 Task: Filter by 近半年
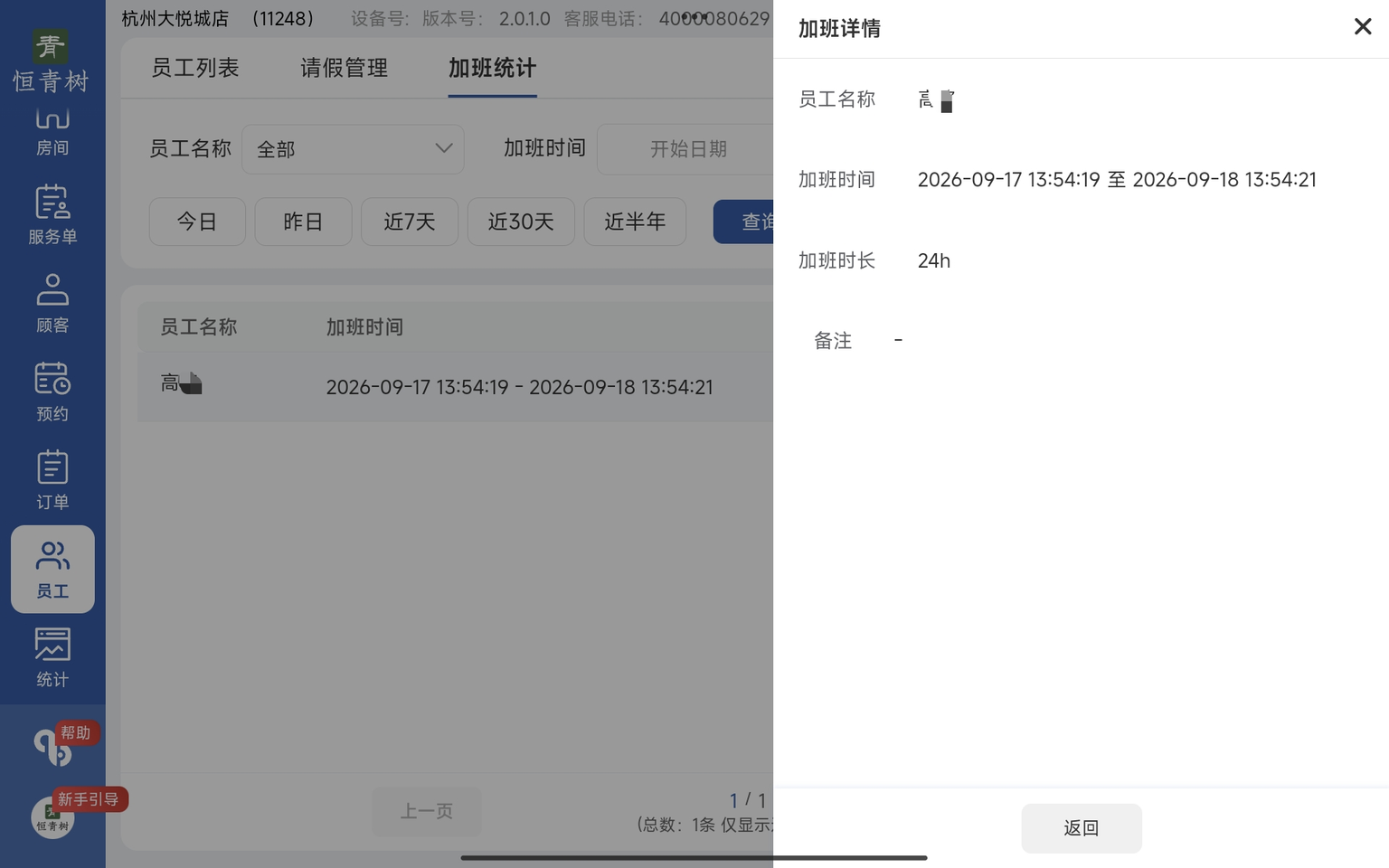point(635,222)
